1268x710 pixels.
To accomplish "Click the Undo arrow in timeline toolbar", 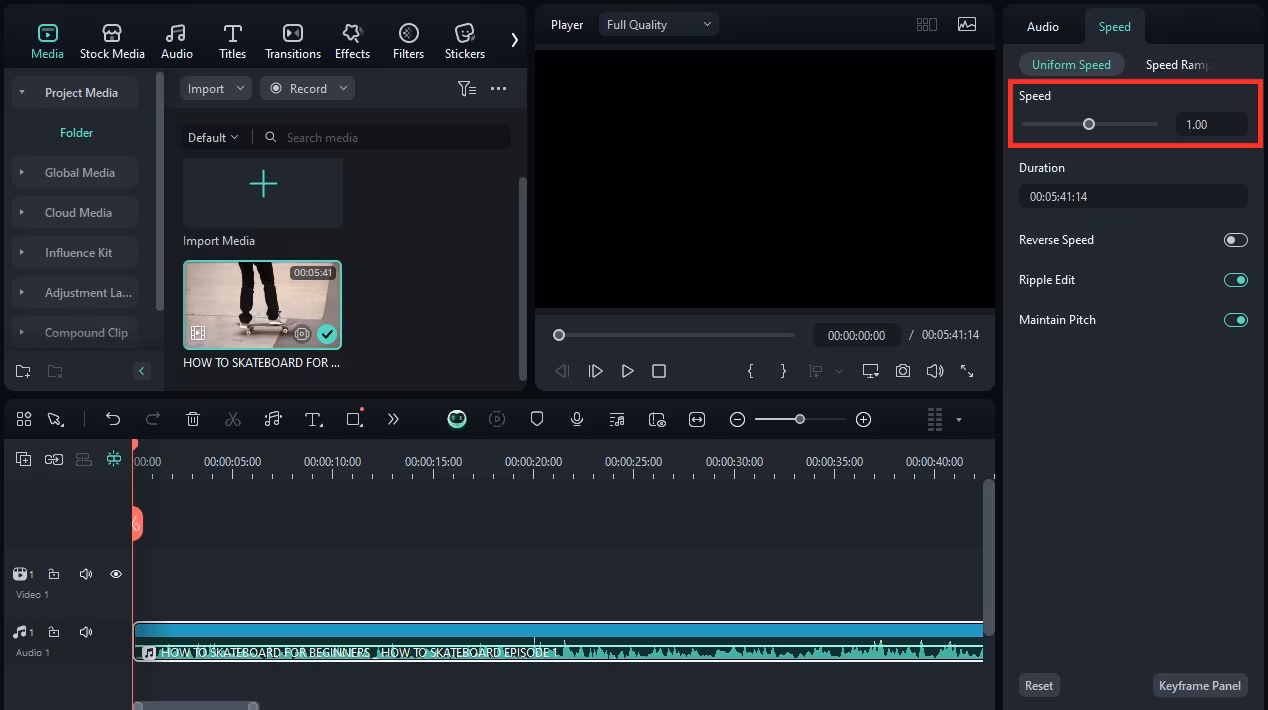I will [113, 420].
